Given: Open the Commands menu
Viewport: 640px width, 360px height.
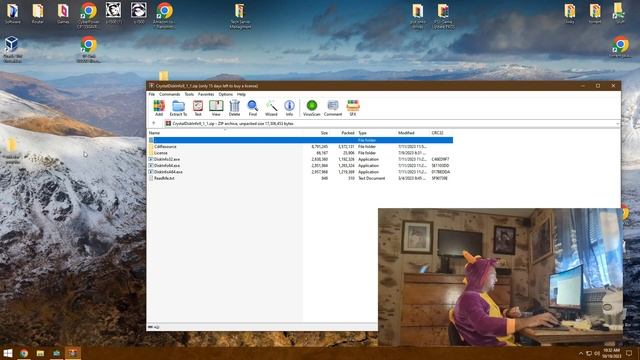Looking at the screenshot, I should click(x=169, y=94).
